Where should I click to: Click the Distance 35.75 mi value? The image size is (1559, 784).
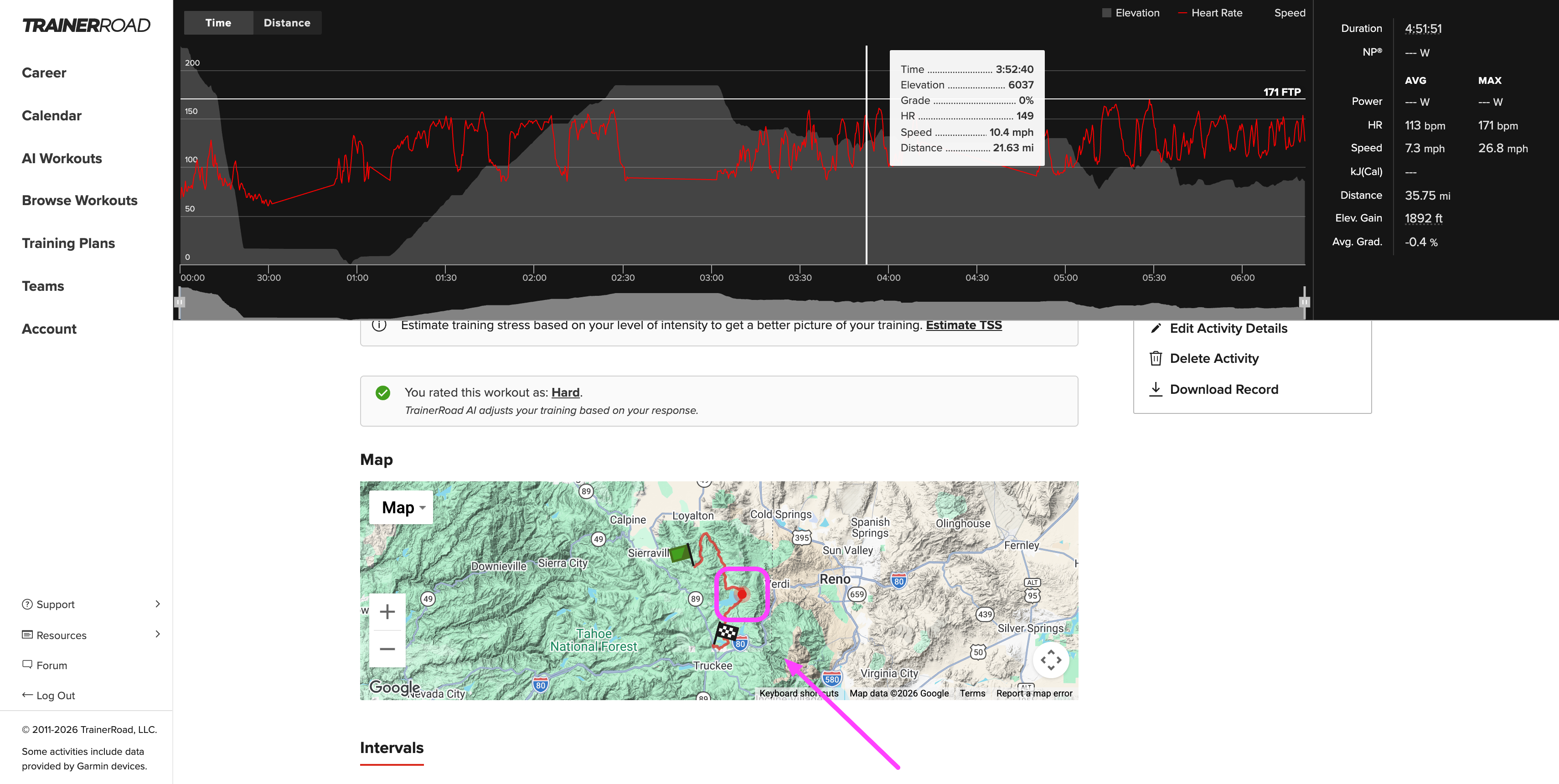(x=1427, y=196)
